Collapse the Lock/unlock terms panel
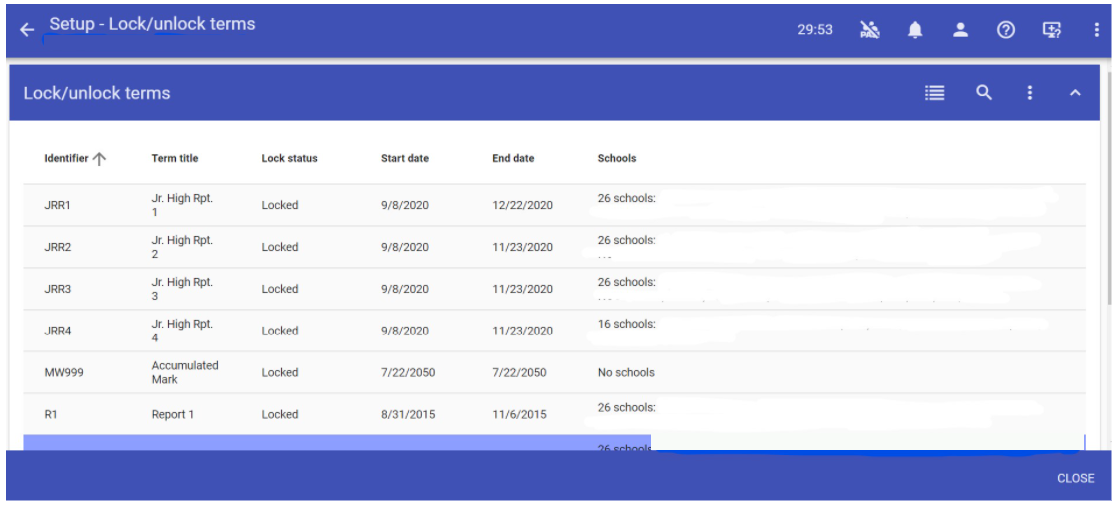 [1076, 93]
